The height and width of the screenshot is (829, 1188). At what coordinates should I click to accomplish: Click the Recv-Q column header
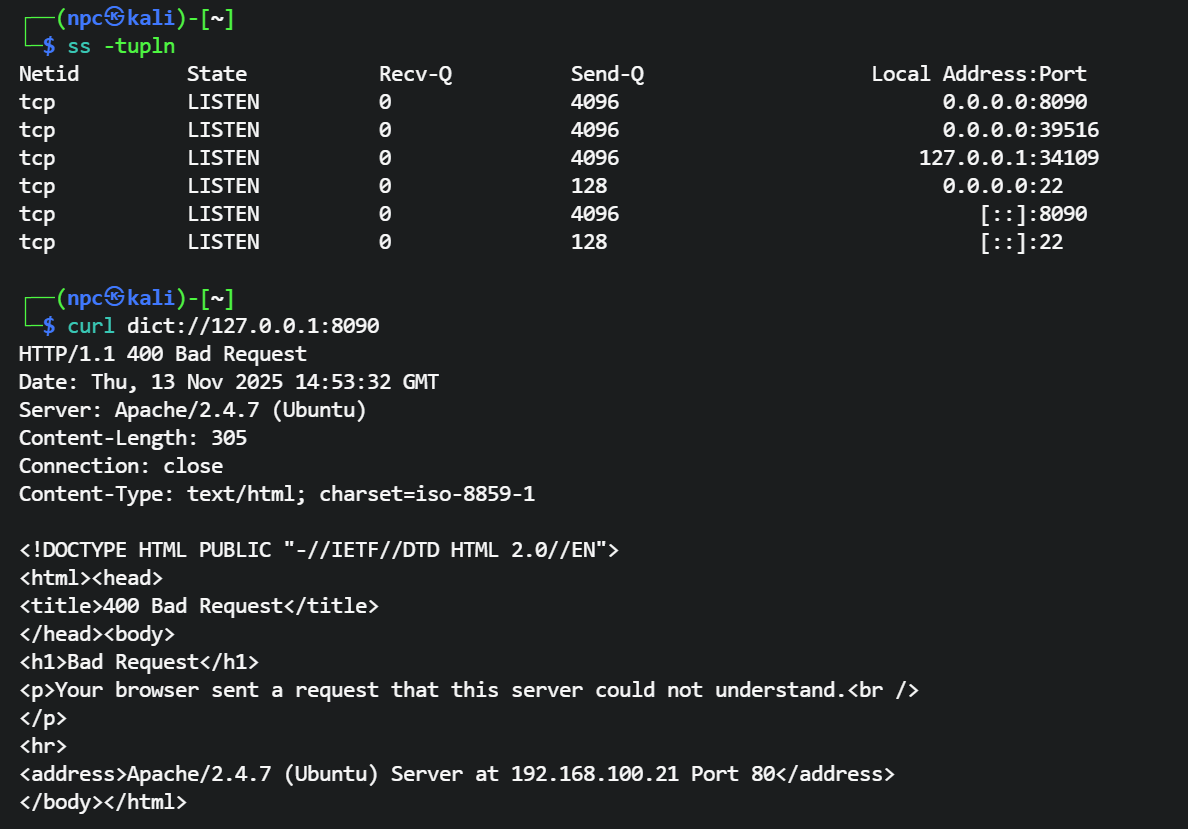coord(415,74)
